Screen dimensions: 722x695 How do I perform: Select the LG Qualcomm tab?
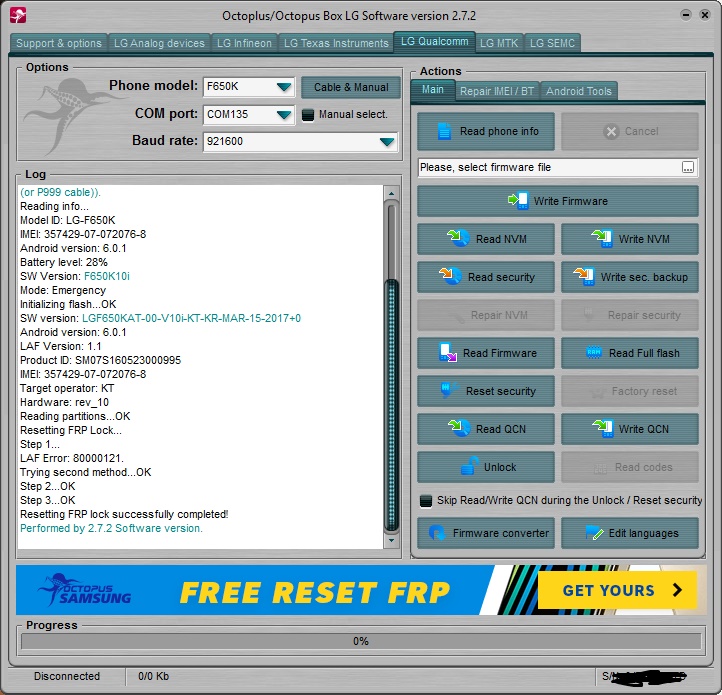[434, 42]
